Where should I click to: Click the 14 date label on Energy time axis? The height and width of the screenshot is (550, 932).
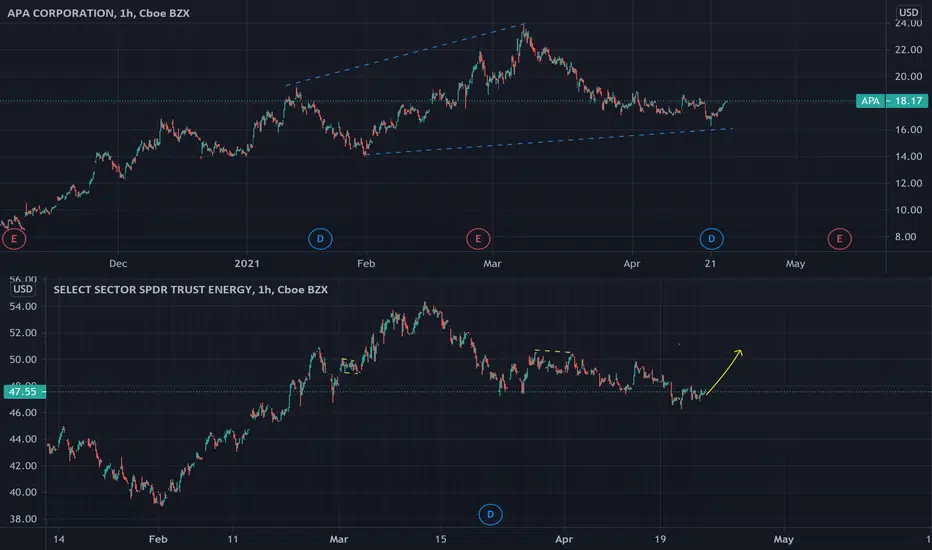point(59,539)
